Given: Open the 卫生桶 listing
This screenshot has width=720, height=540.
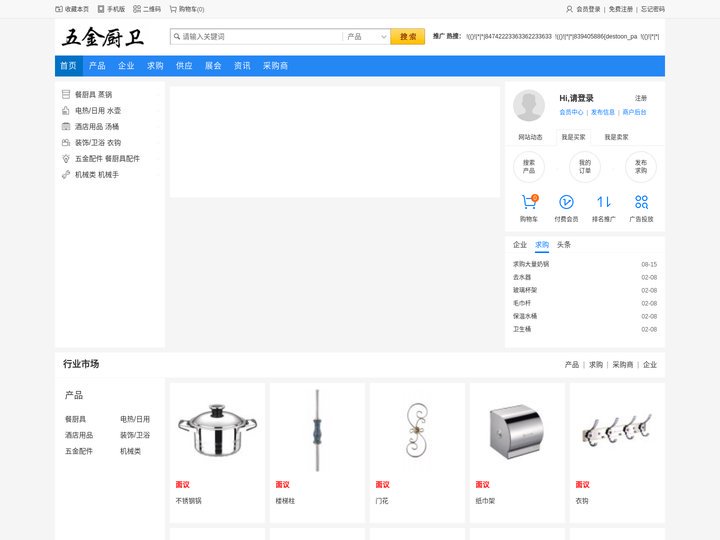Looking at the screenshot, I should tap(522, 329).
